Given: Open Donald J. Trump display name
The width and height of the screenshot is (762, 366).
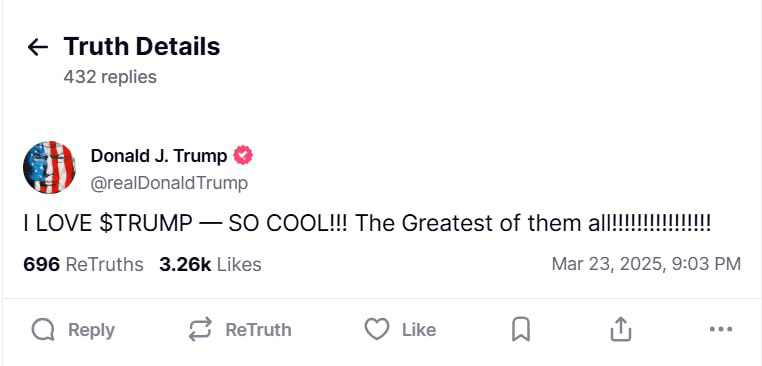Looking at the screenshot, I should point(159,156).
